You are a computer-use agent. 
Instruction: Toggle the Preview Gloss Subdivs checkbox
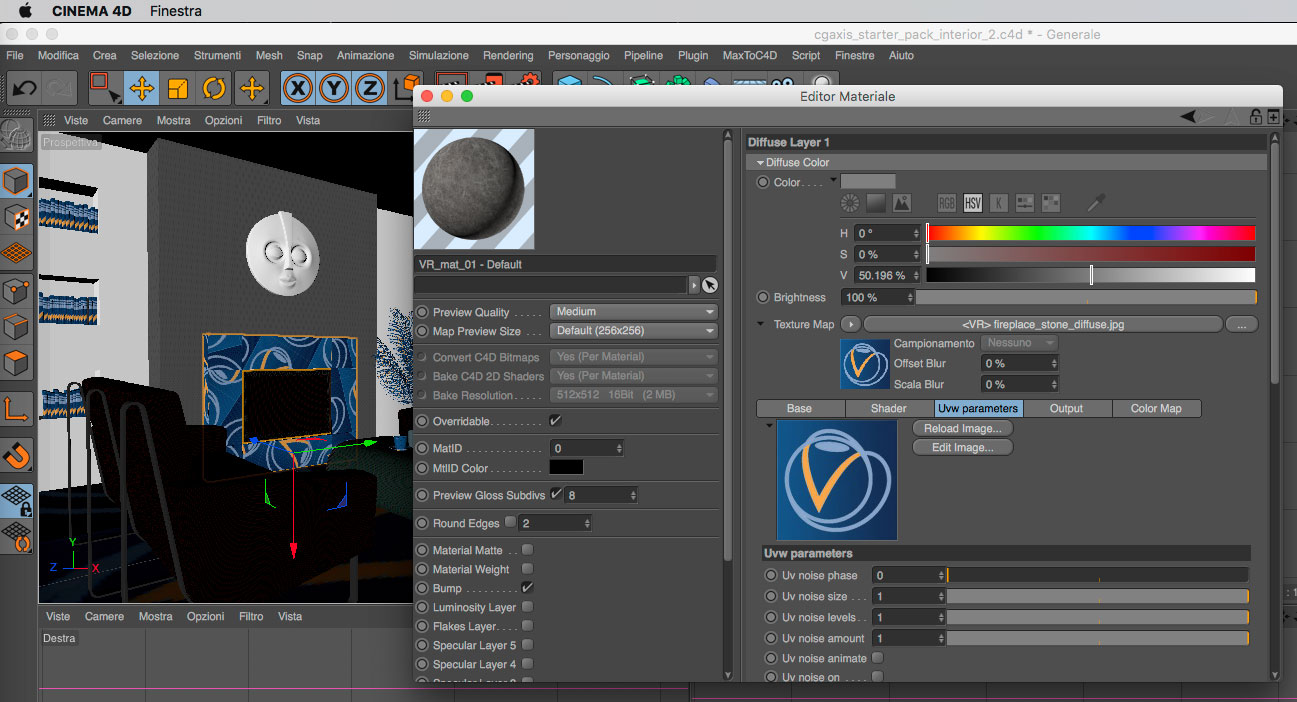[556, 494]
